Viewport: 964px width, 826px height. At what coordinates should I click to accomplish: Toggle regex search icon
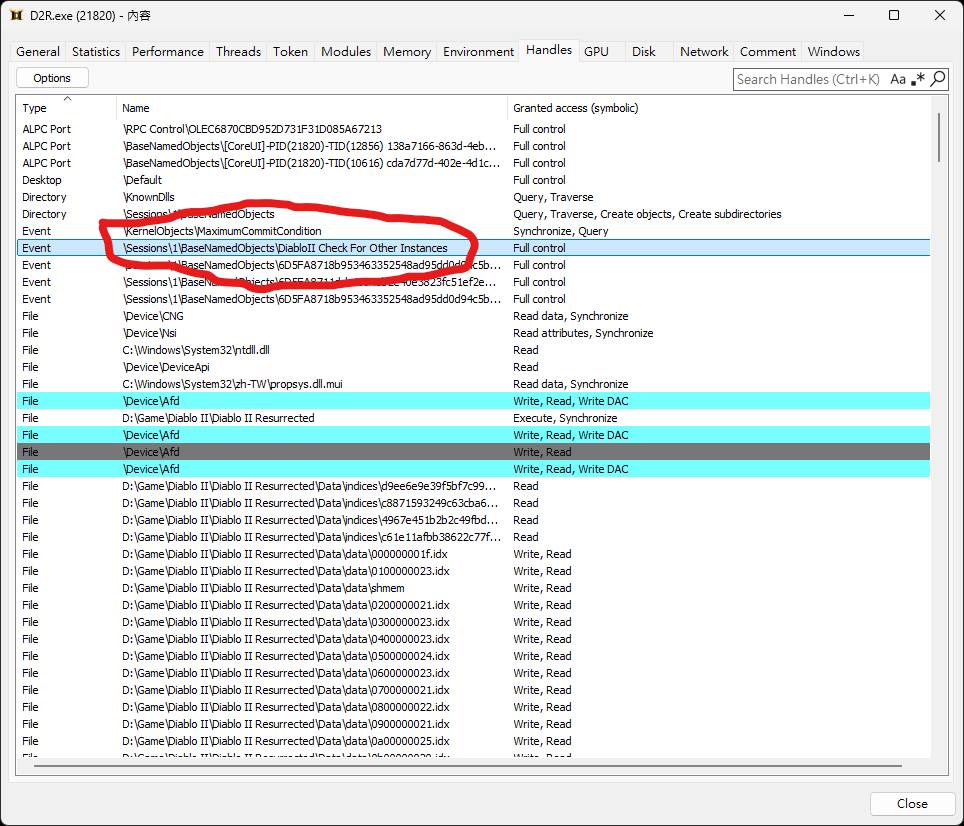coord(918,79)
